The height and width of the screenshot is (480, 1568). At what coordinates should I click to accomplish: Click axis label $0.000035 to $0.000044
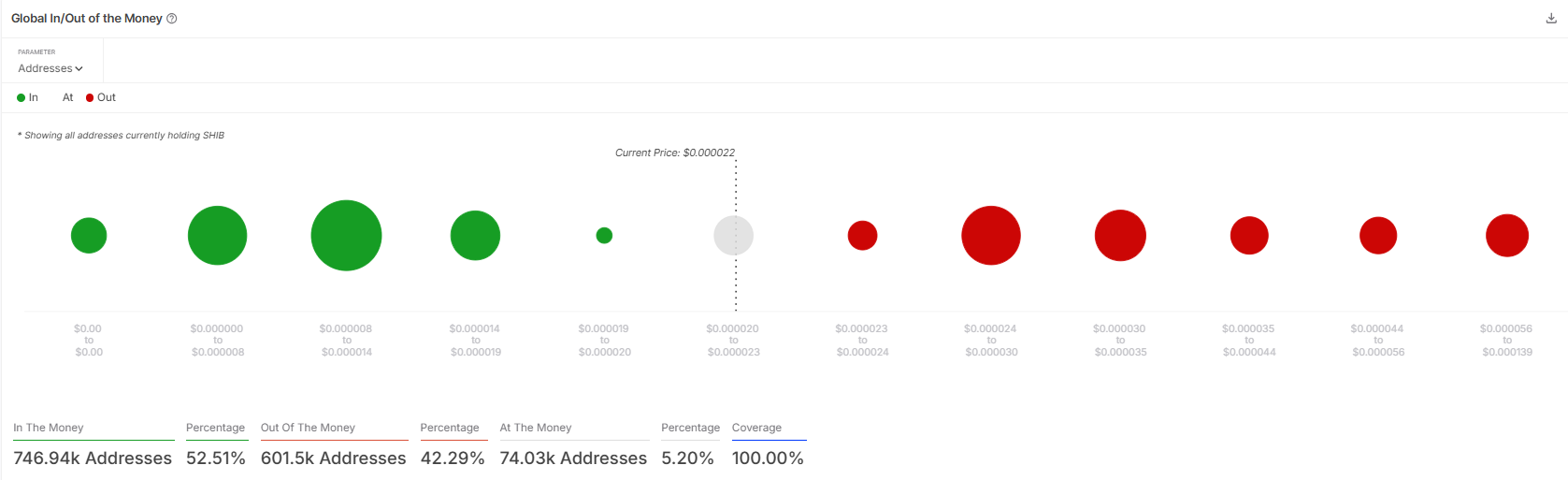point(1249,341)
